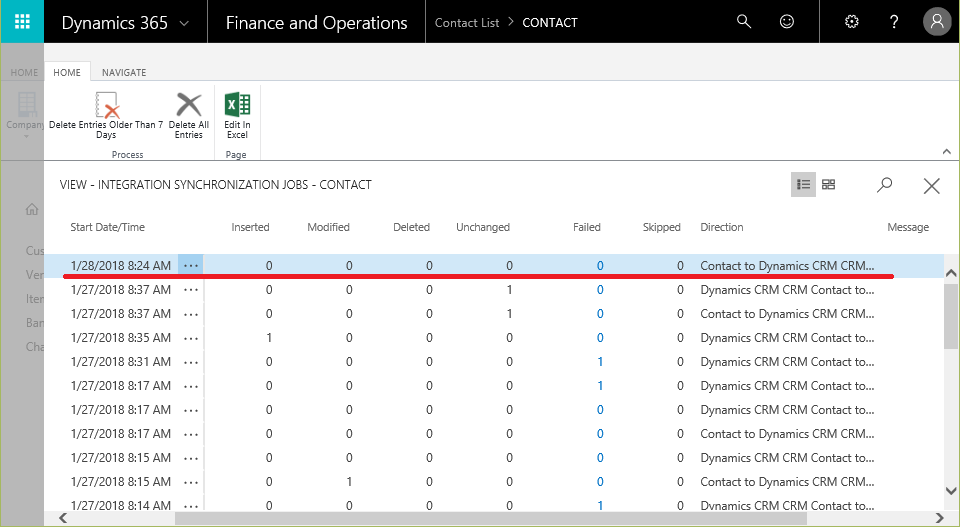Open the Dynamics 365 dropdown chevron
Viewport: 960px width, 527px height.
(x=184, y=23)
